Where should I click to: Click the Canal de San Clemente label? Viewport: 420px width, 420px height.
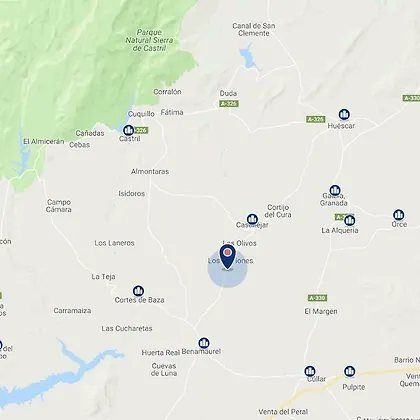click(x=254, y=30)
